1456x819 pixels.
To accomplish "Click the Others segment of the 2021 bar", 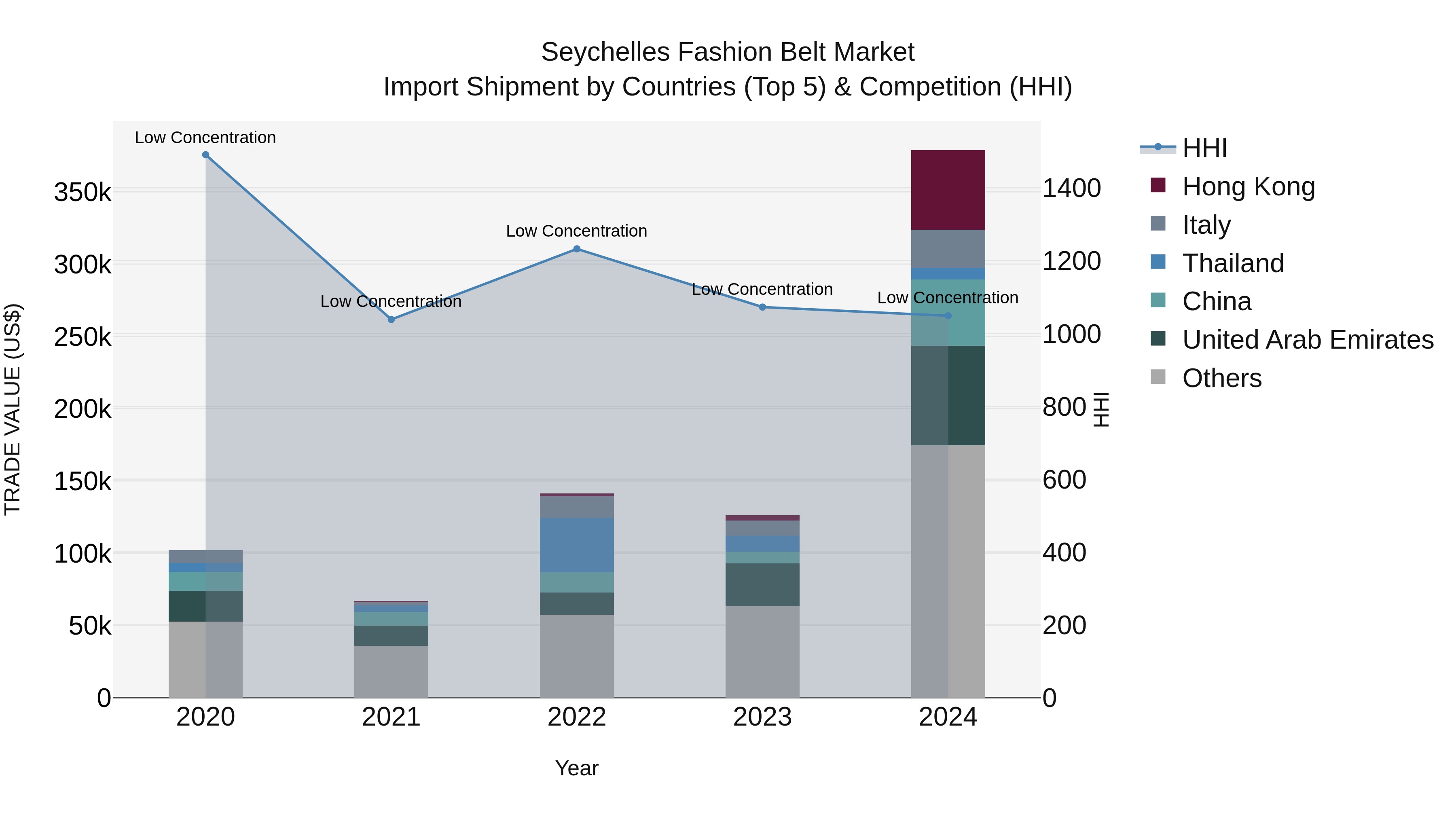I will 391,671.
